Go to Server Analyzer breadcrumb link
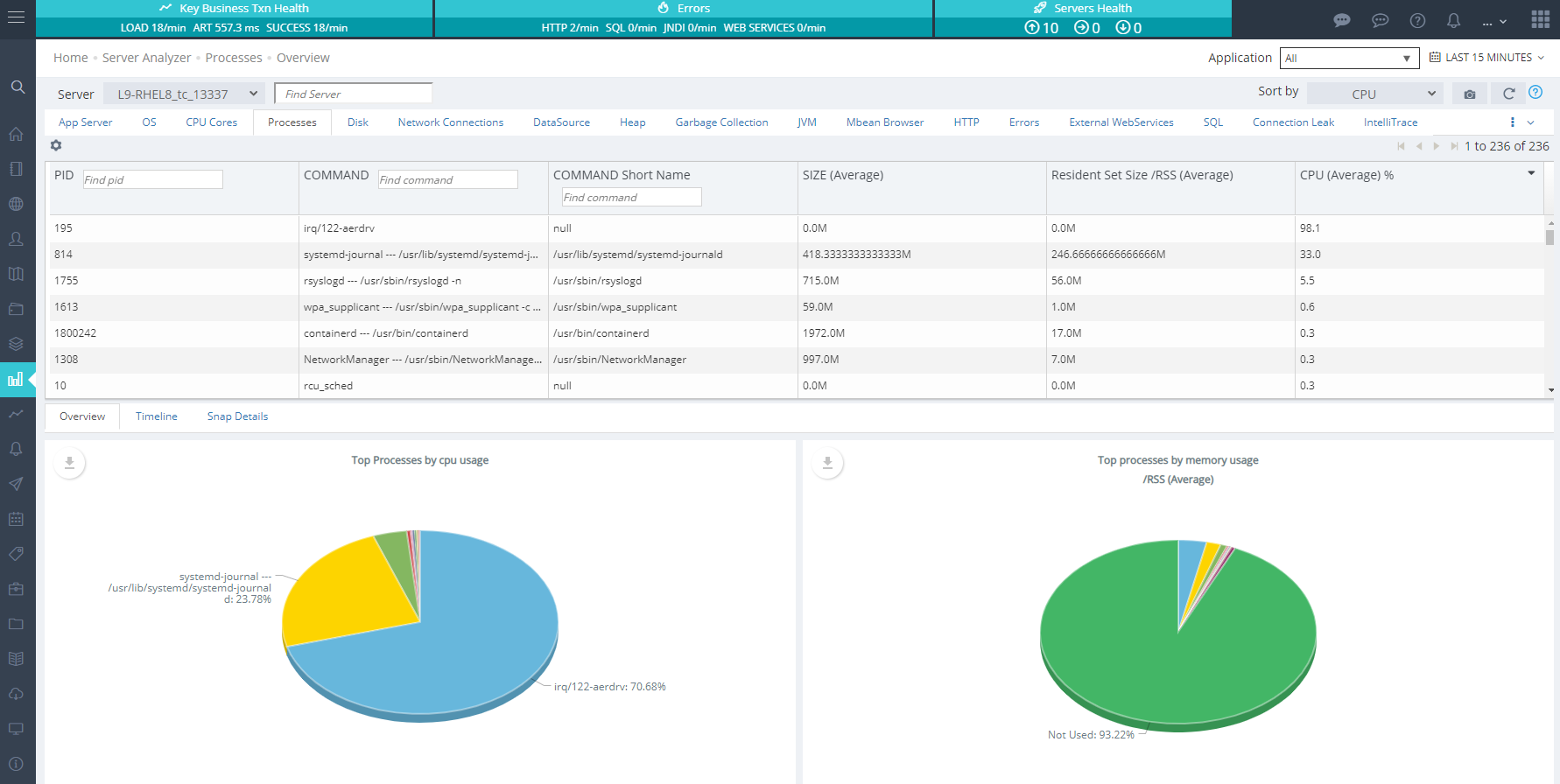1560x784 pixels. (146, 58)
